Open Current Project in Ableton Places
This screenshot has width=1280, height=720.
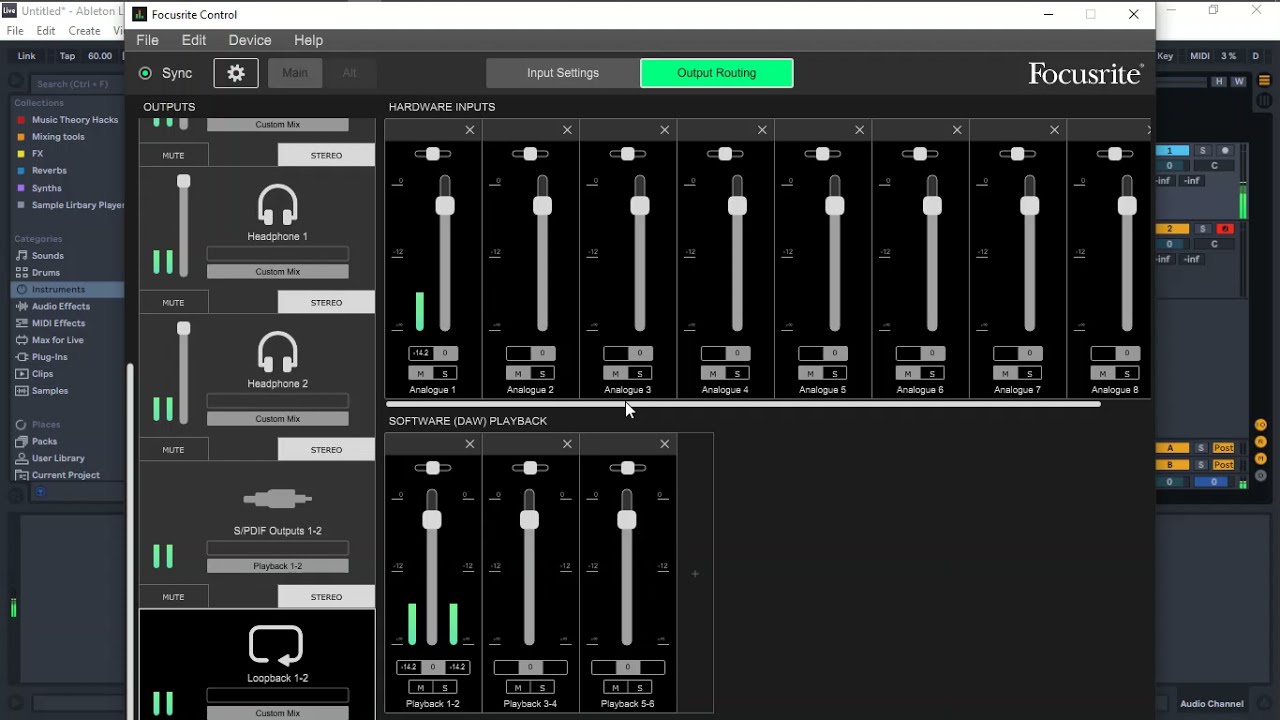65,475
